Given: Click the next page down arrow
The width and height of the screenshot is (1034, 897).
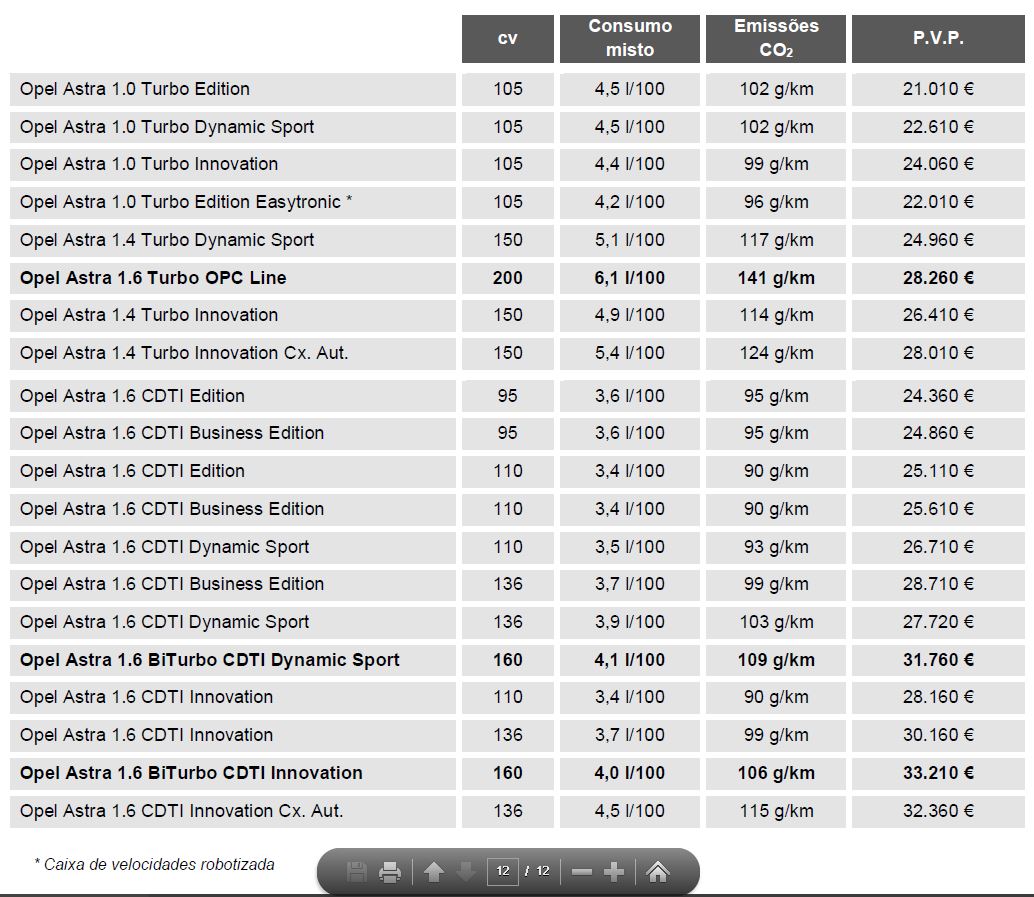Looking at the screenshot, I should [x=466, y=872].
